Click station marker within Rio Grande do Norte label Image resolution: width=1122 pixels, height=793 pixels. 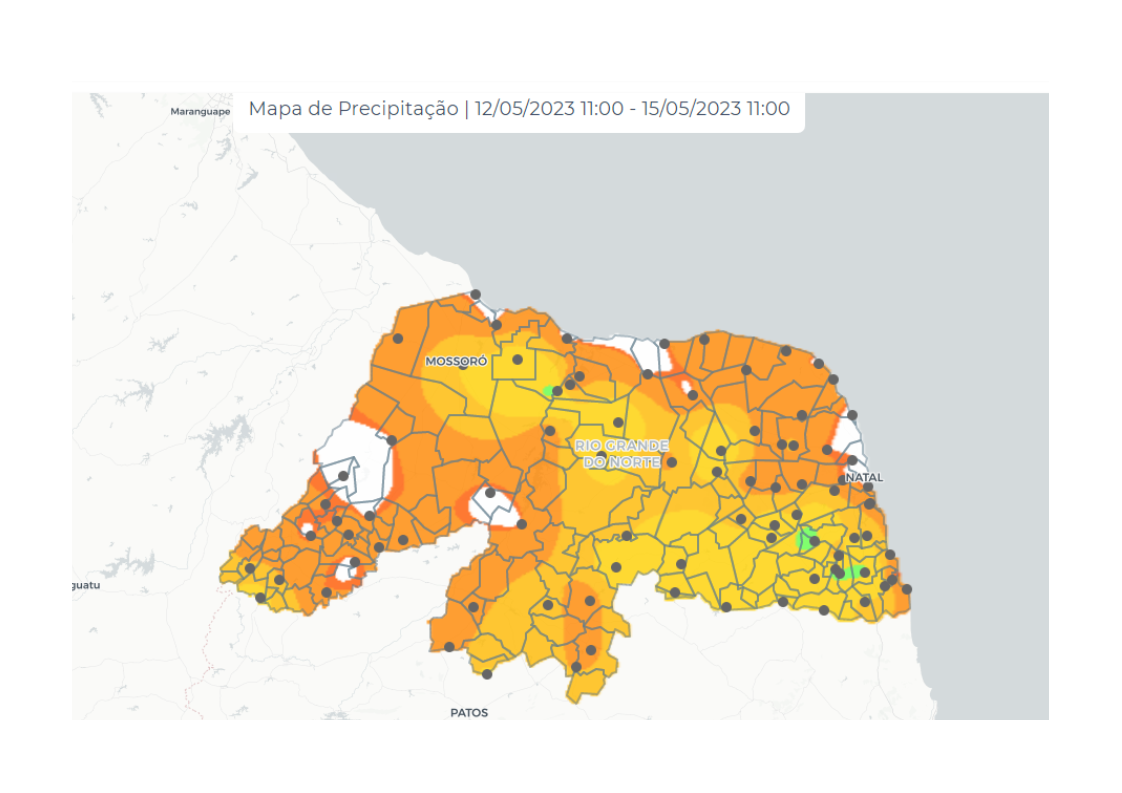tap(601, 456)
